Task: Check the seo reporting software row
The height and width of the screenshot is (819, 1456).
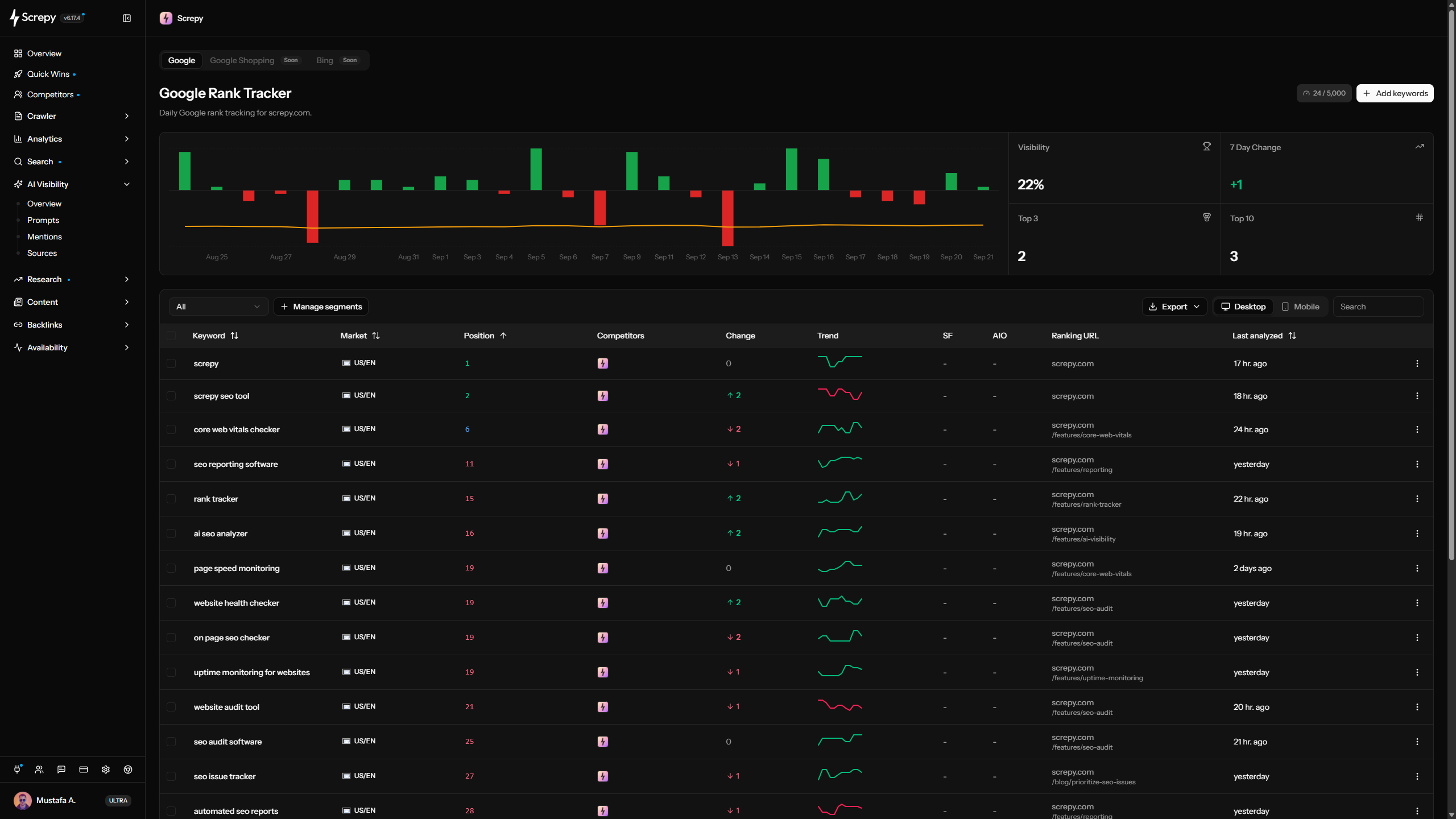Action: 171,464
